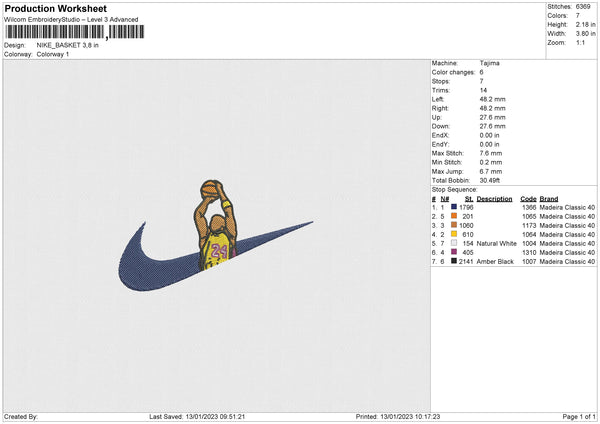This screenshot has height=424, width=600.
Task: Click stitch count "2141" in the last row
Action: pos(466,262)
